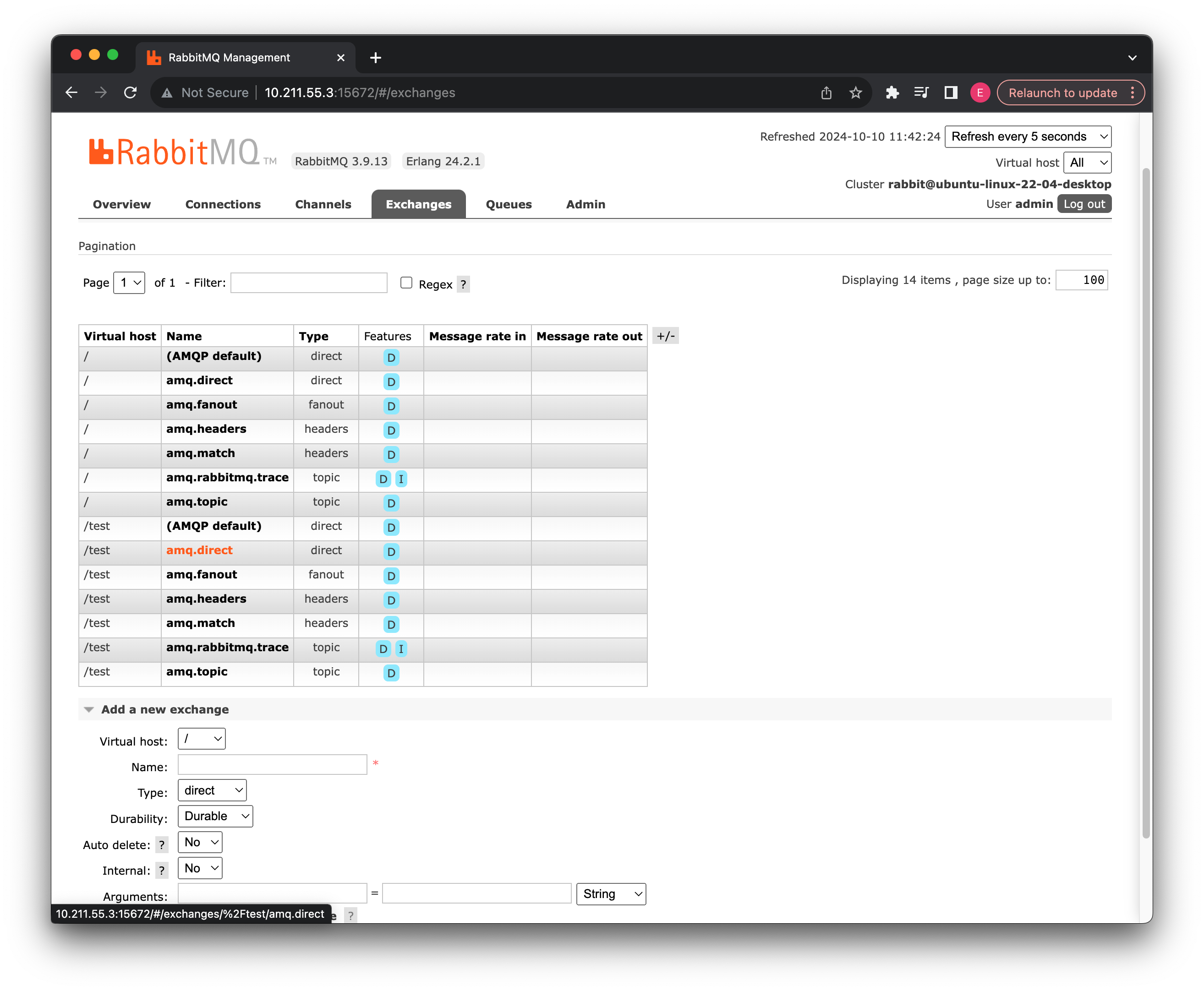Open the exchange Type dropdown
Viewport: 1204px width, 991px height.
point(212,790)
